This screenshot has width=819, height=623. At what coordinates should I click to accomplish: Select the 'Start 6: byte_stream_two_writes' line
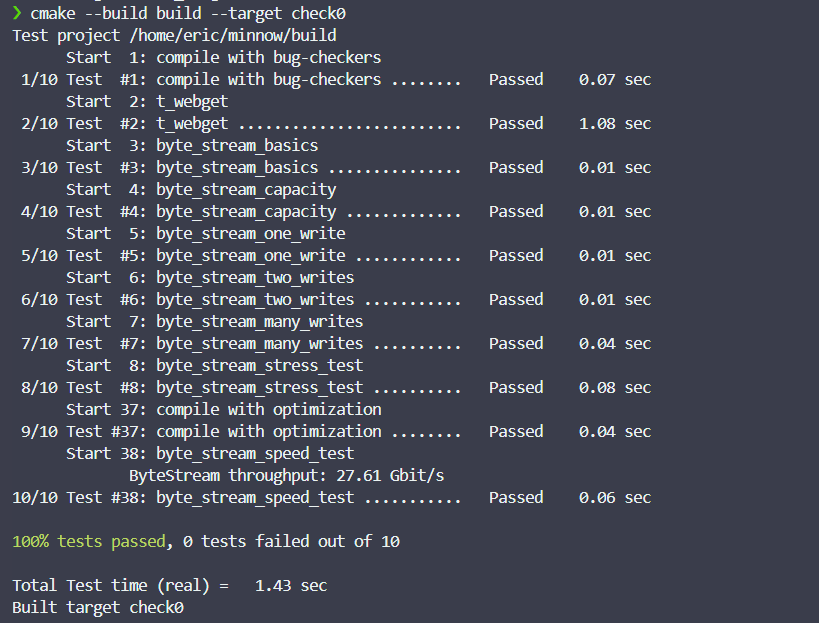[210, 277]
